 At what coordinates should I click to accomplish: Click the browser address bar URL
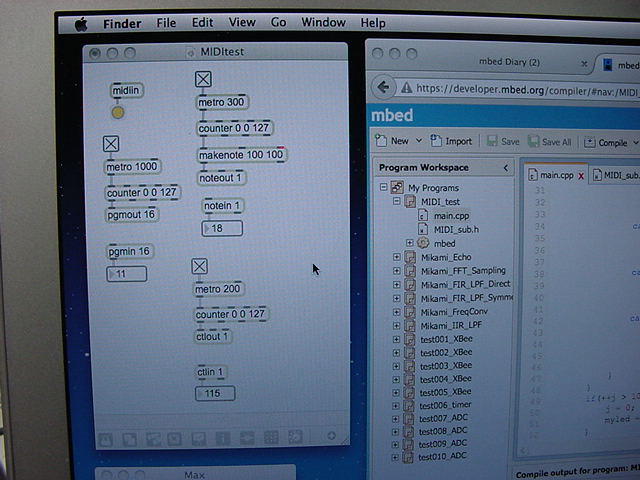click(527, 90)
